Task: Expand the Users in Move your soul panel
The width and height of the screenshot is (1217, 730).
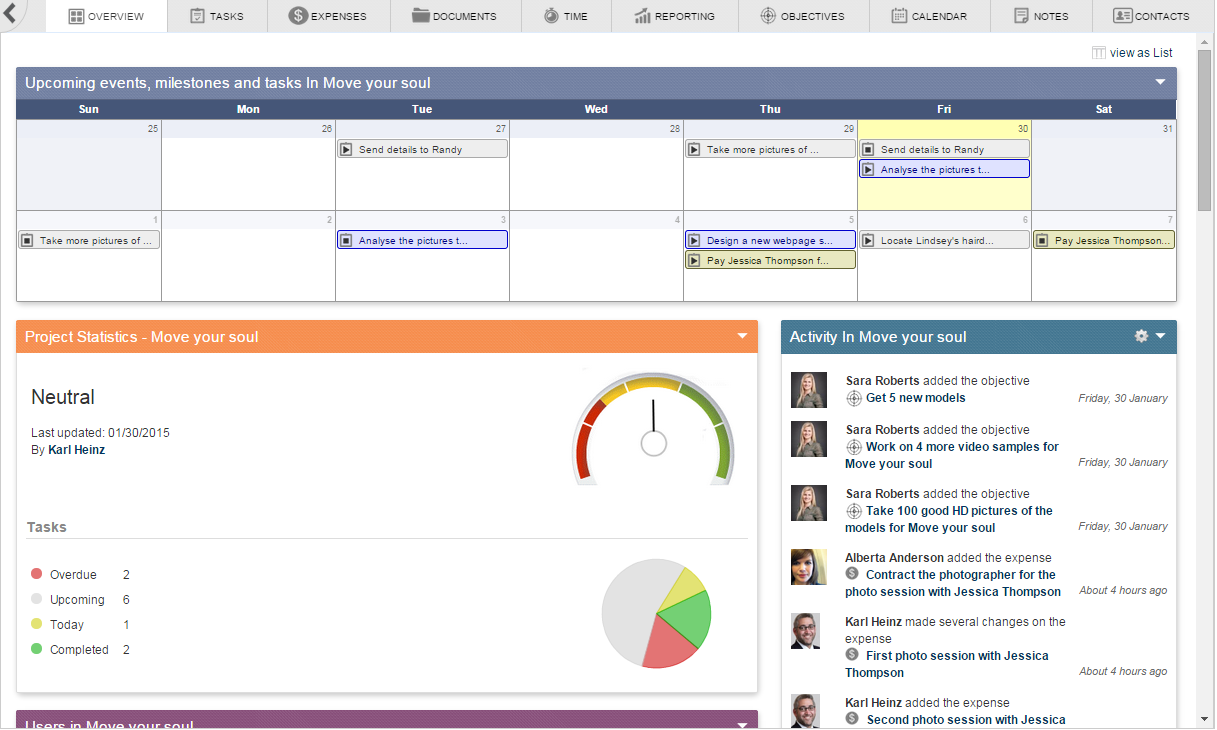Action: [x=742, y=724]
